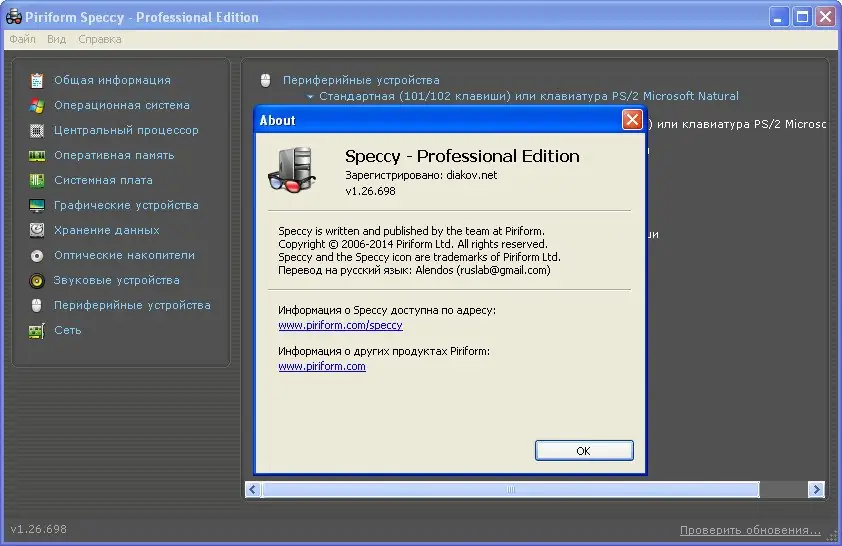Screen dimensions: 842x546
Task: Show the Оперативная память section
Action: 114,155
